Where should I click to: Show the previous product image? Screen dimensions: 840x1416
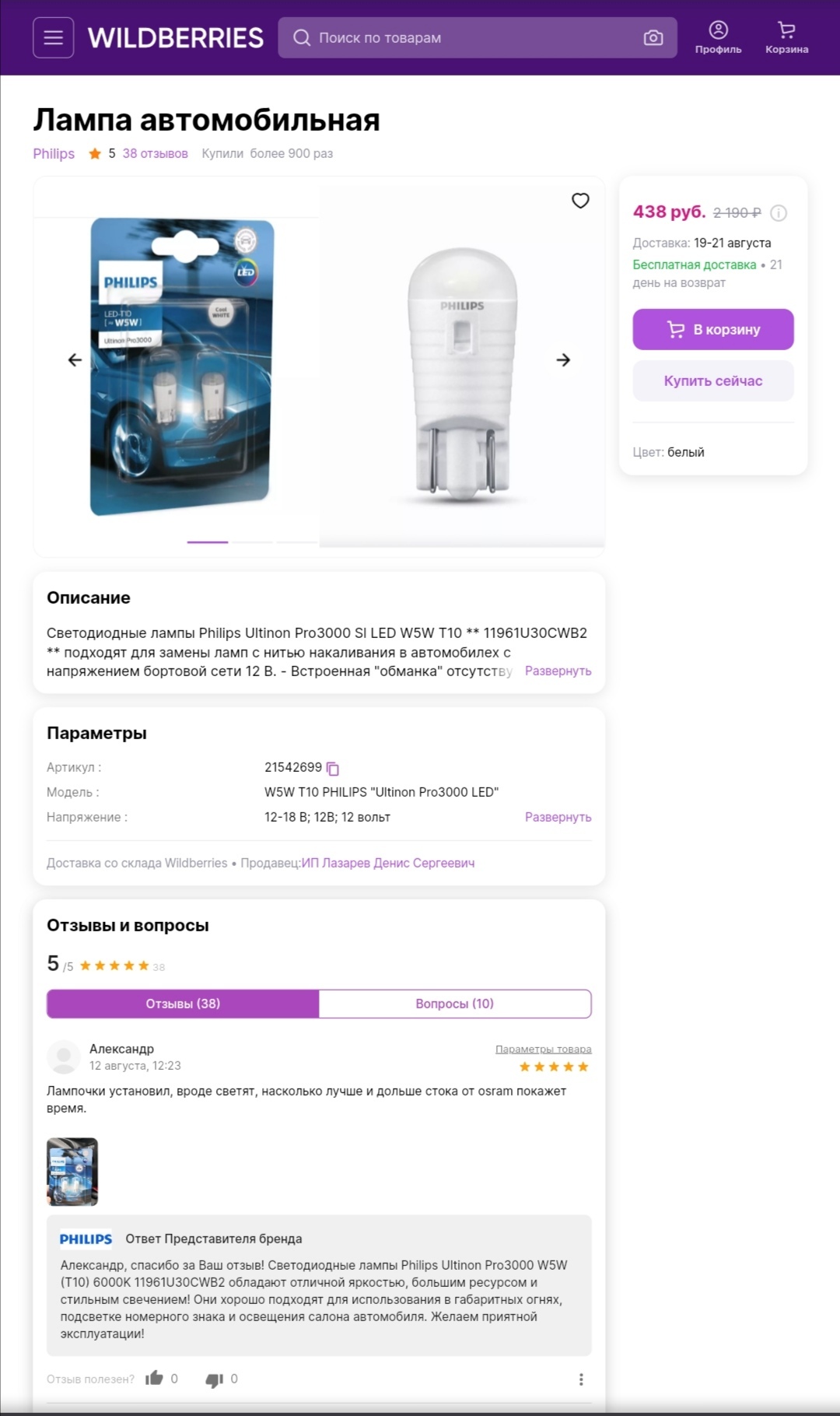(75, 359)
